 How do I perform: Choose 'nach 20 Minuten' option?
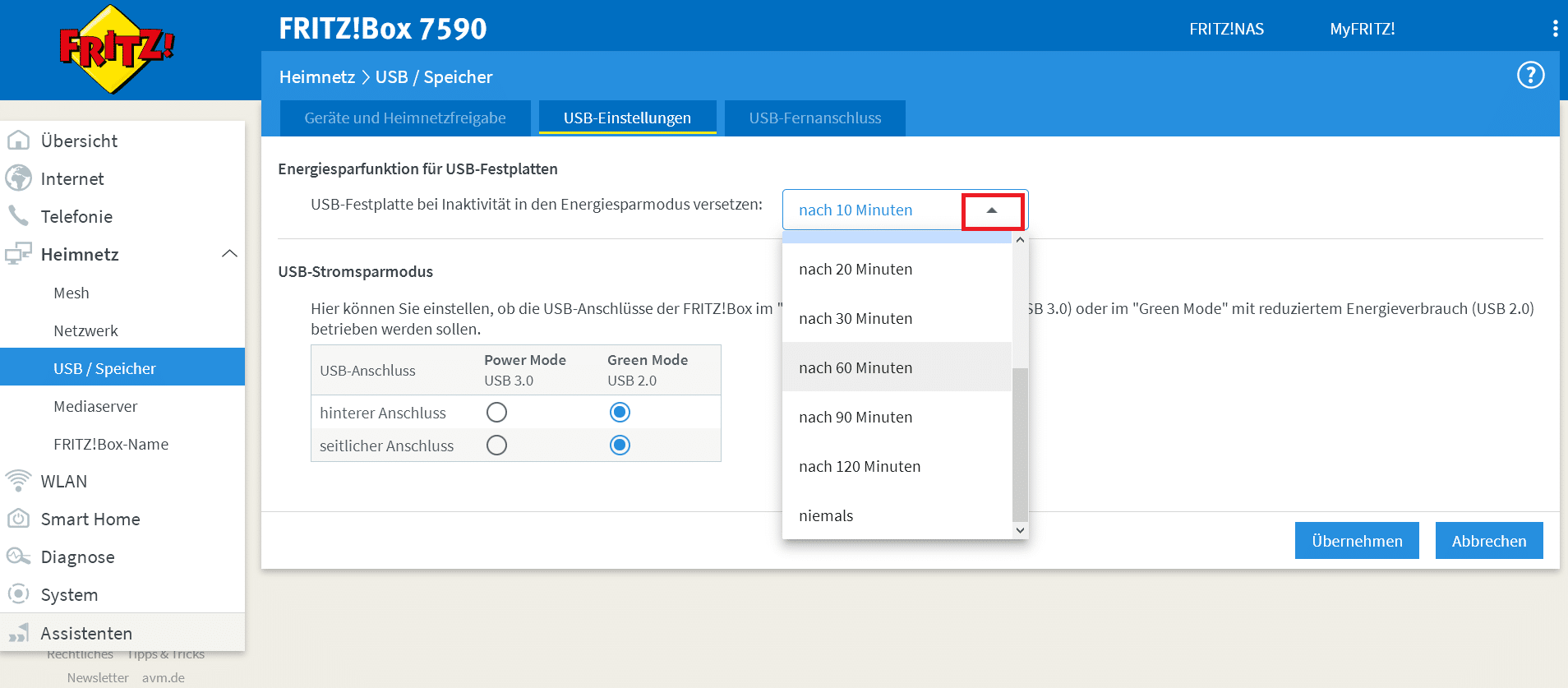(897, 269)
